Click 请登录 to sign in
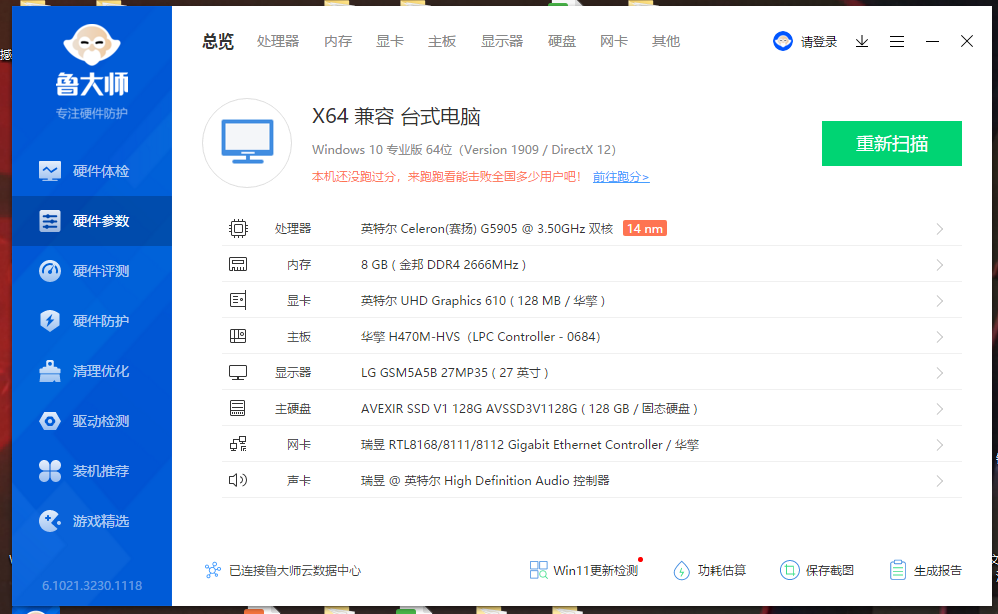 [819, 42]
